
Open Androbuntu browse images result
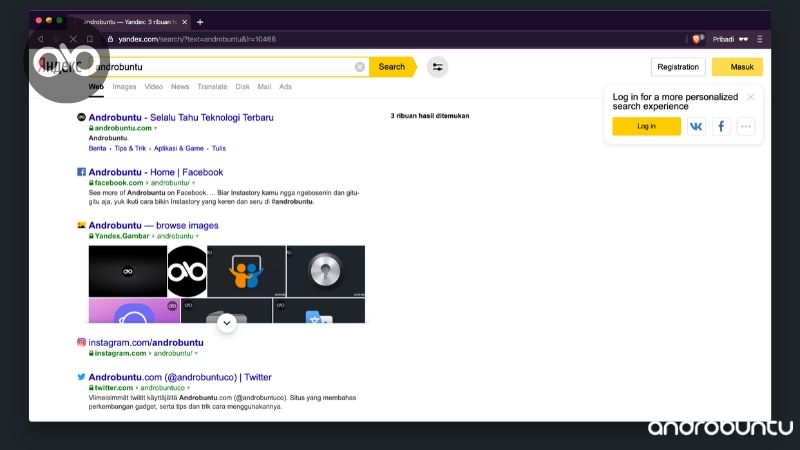coord(153,226)
